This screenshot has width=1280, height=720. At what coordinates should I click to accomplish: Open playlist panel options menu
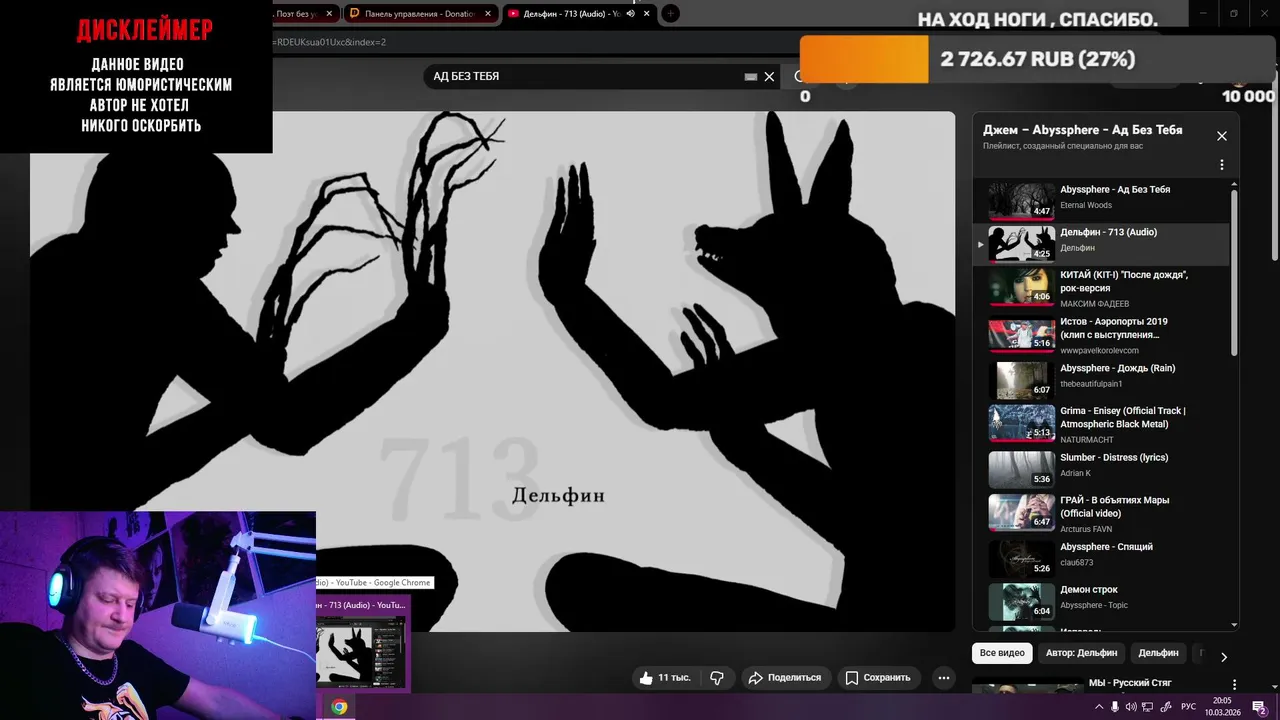click(x=1221, y=165)
